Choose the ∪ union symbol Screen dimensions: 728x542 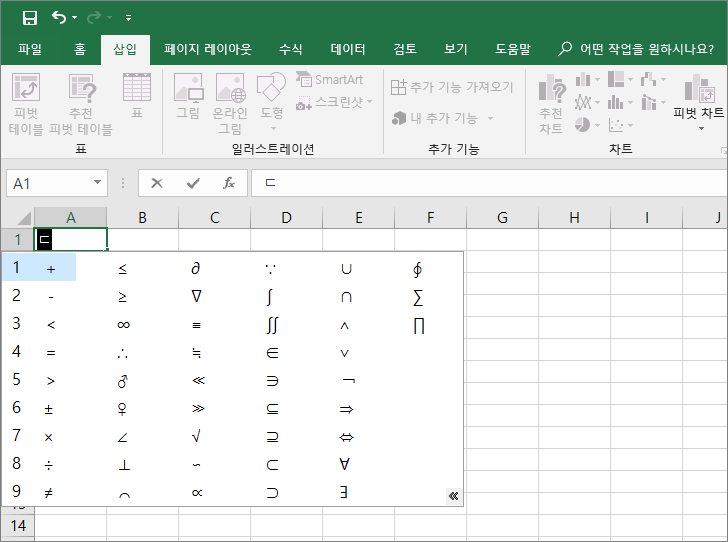coord(346,269)
